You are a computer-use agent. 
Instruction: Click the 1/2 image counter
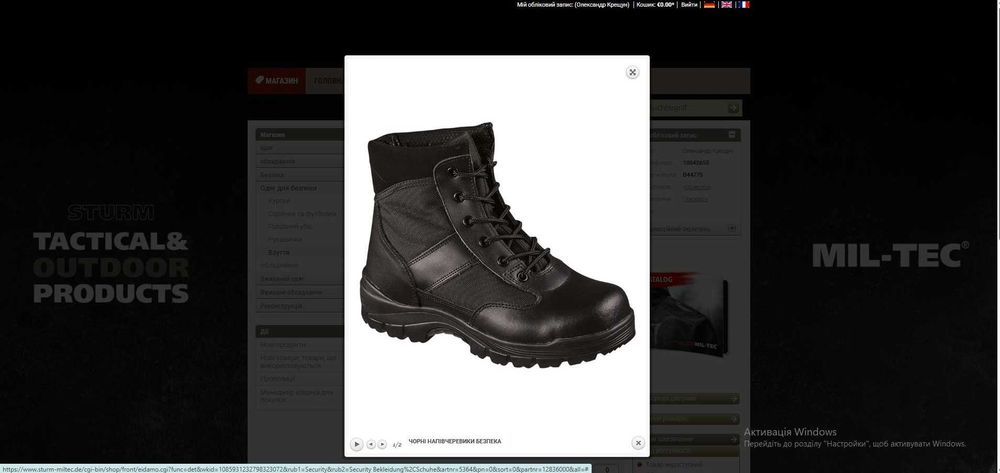point(397,444)
